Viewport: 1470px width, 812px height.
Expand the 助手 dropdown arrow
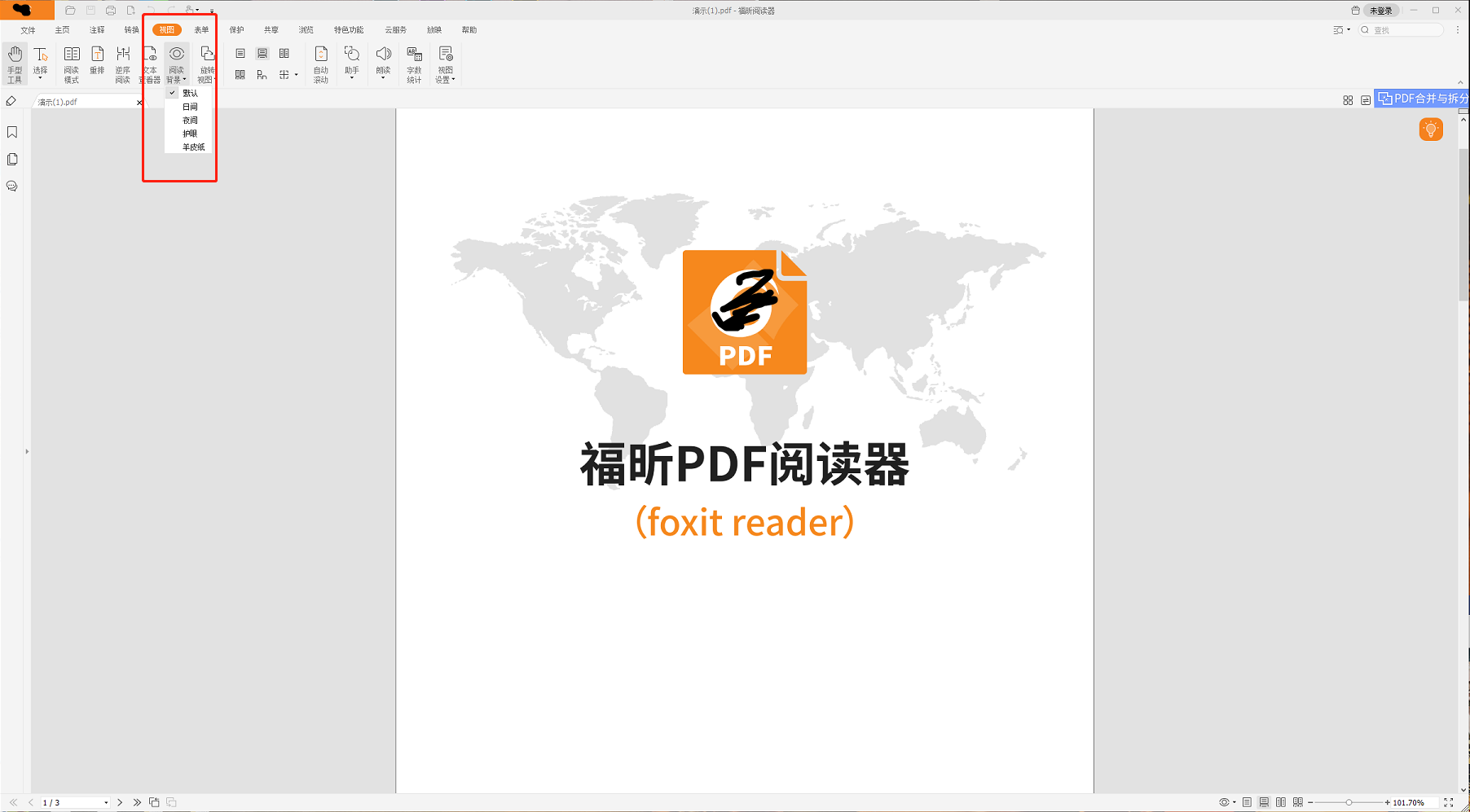[x=352, y=78]
